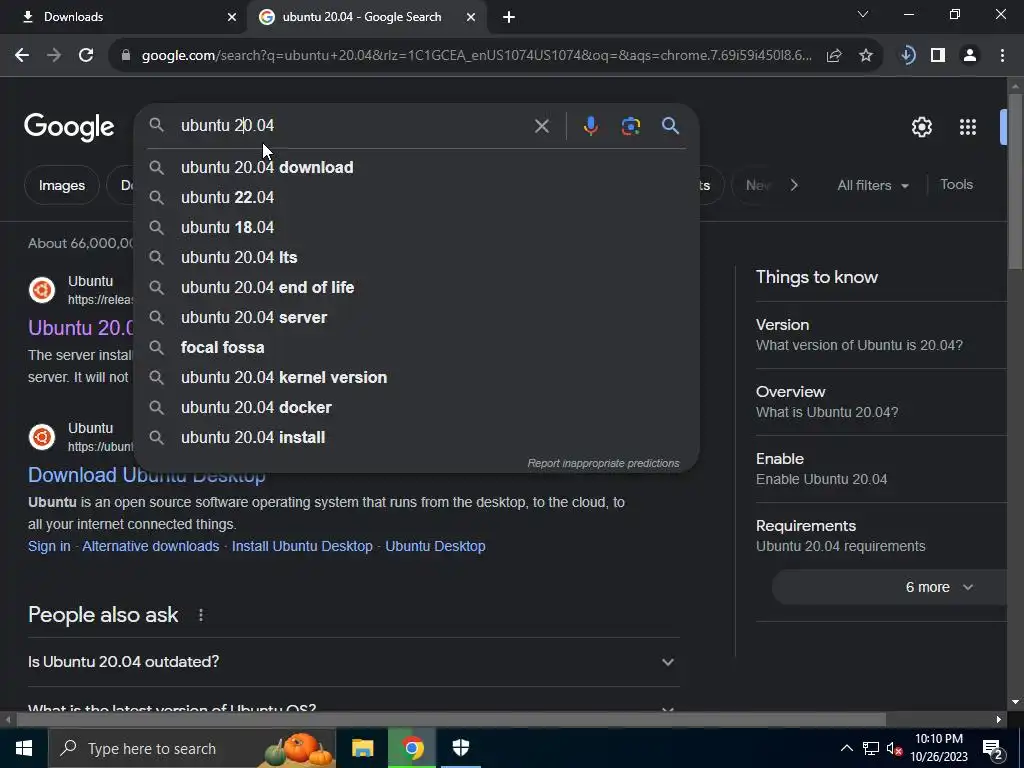Open Install Ubuntu Desktop sitelink
This screenshot has width=1024, height=768.
coord(302,547)
